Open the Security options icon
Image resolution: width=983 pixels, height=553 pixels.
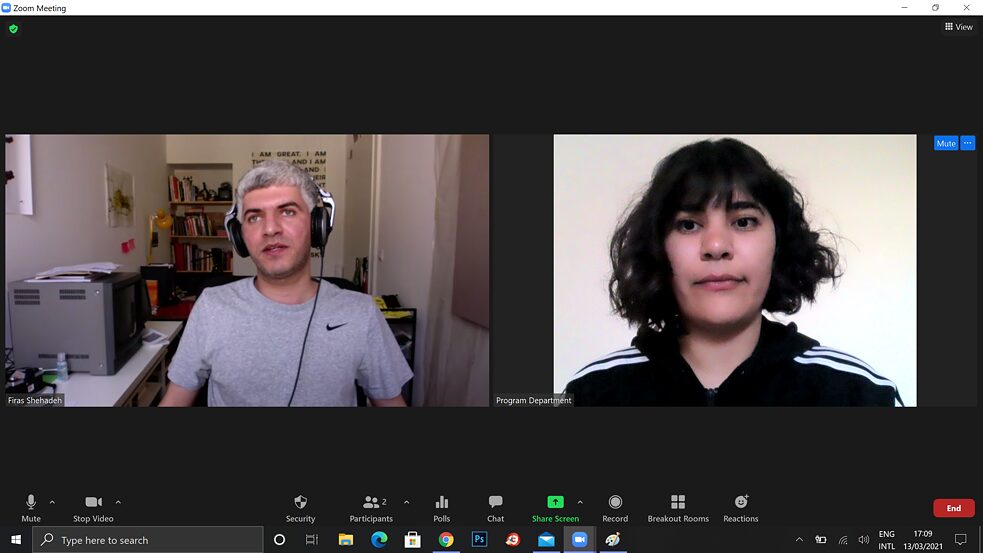[300, 502]
